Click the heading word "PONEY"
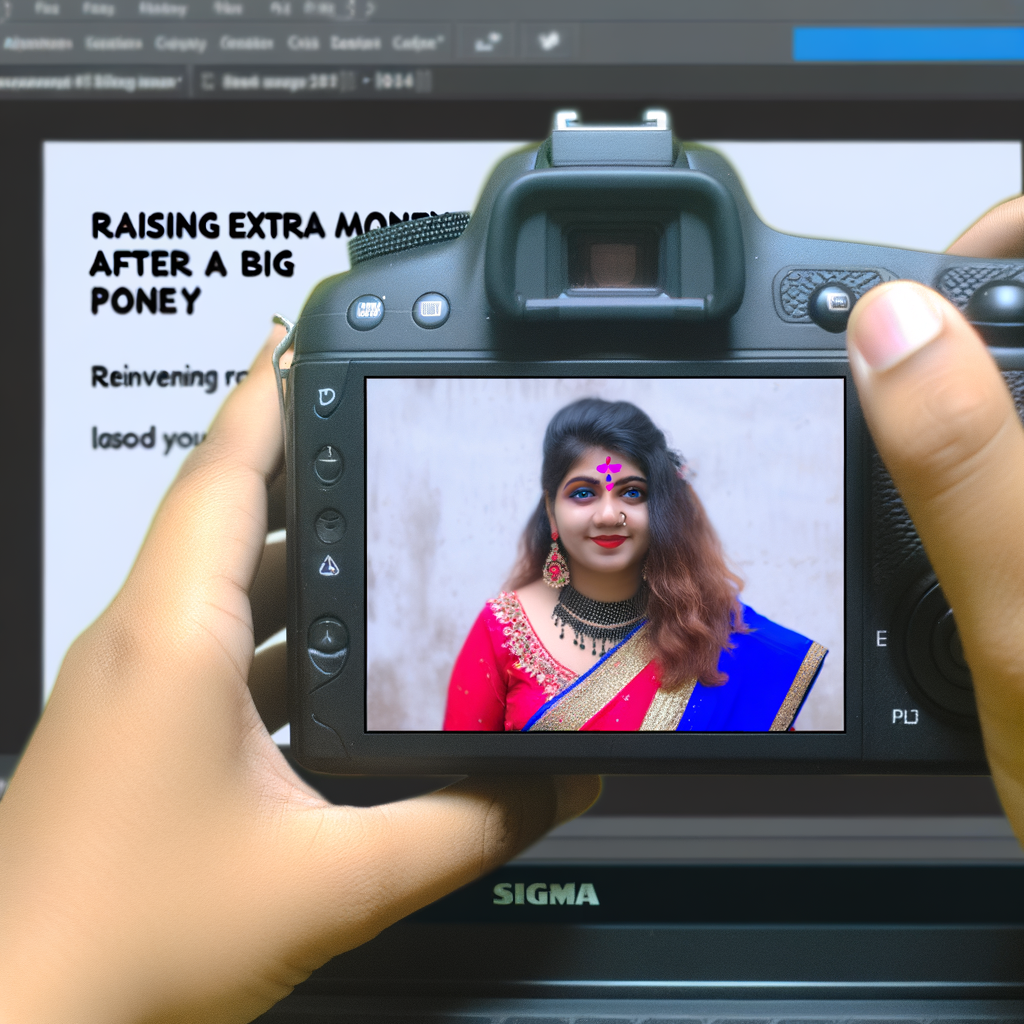This screenshot has width=1024, height=1024. 145,301
